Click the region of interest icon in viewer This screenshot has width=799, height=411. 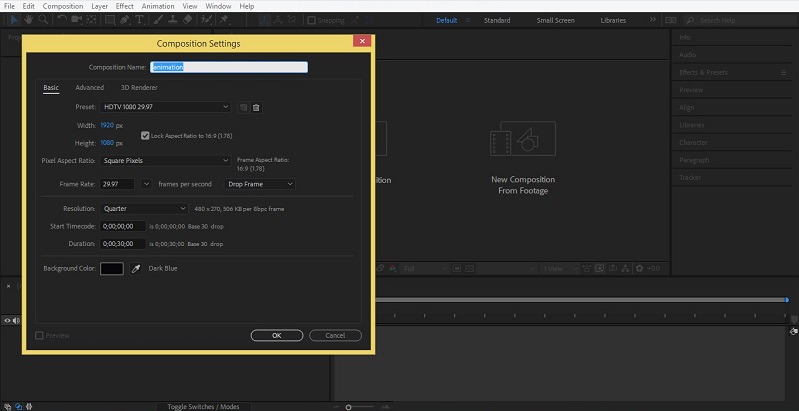click(x=457, y=268)
